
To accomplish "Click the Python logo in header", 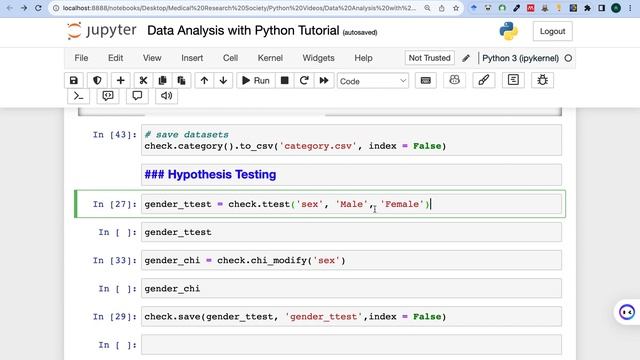I will (x=509, y=31).
